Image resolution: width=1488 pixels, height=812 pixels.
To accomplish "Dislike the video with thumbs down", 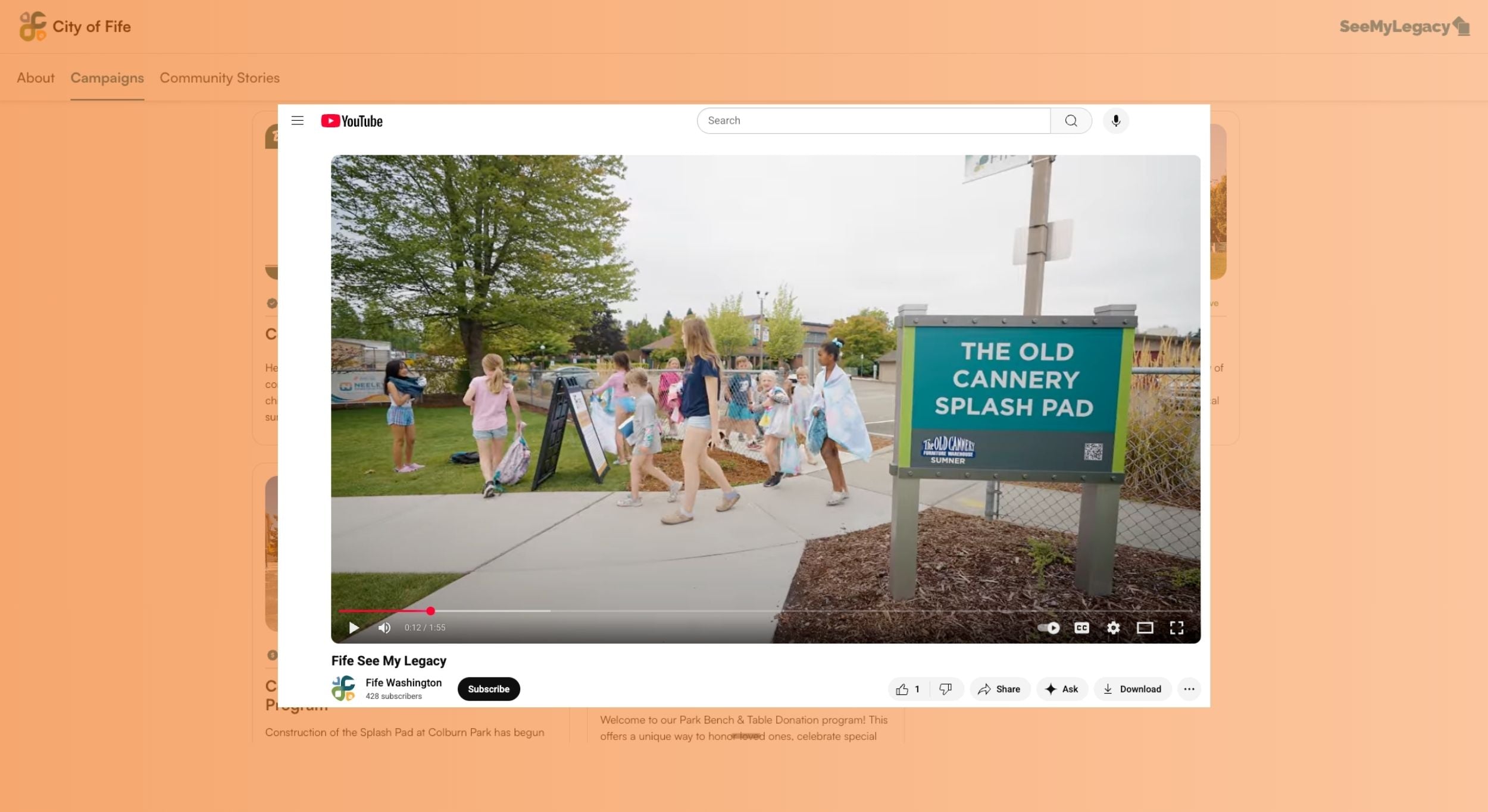I will coord(945,689).
